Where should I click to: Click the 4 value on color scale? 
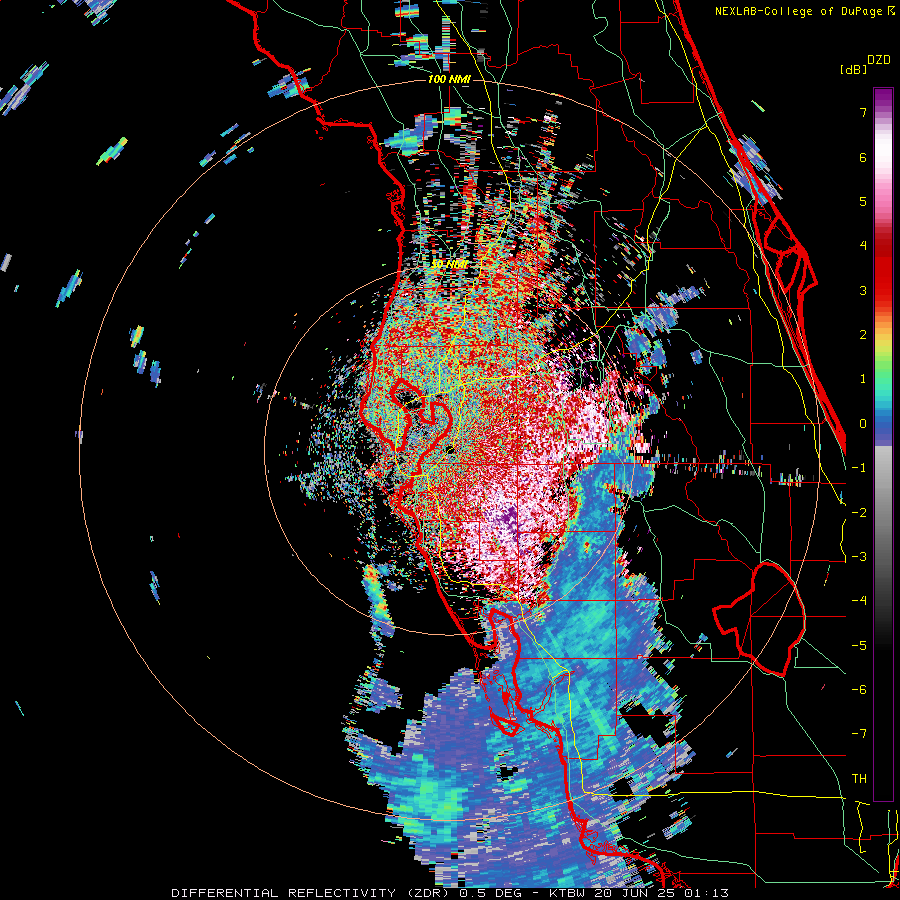pyautogui.click(x=863, y=246)
